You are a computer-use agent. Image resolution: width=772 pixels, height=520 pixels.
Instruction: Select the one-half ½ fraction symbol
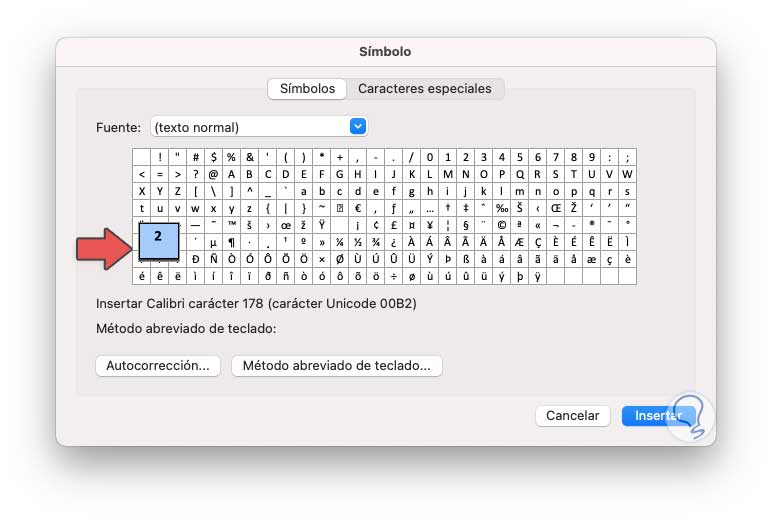click(x=357, y=242)
